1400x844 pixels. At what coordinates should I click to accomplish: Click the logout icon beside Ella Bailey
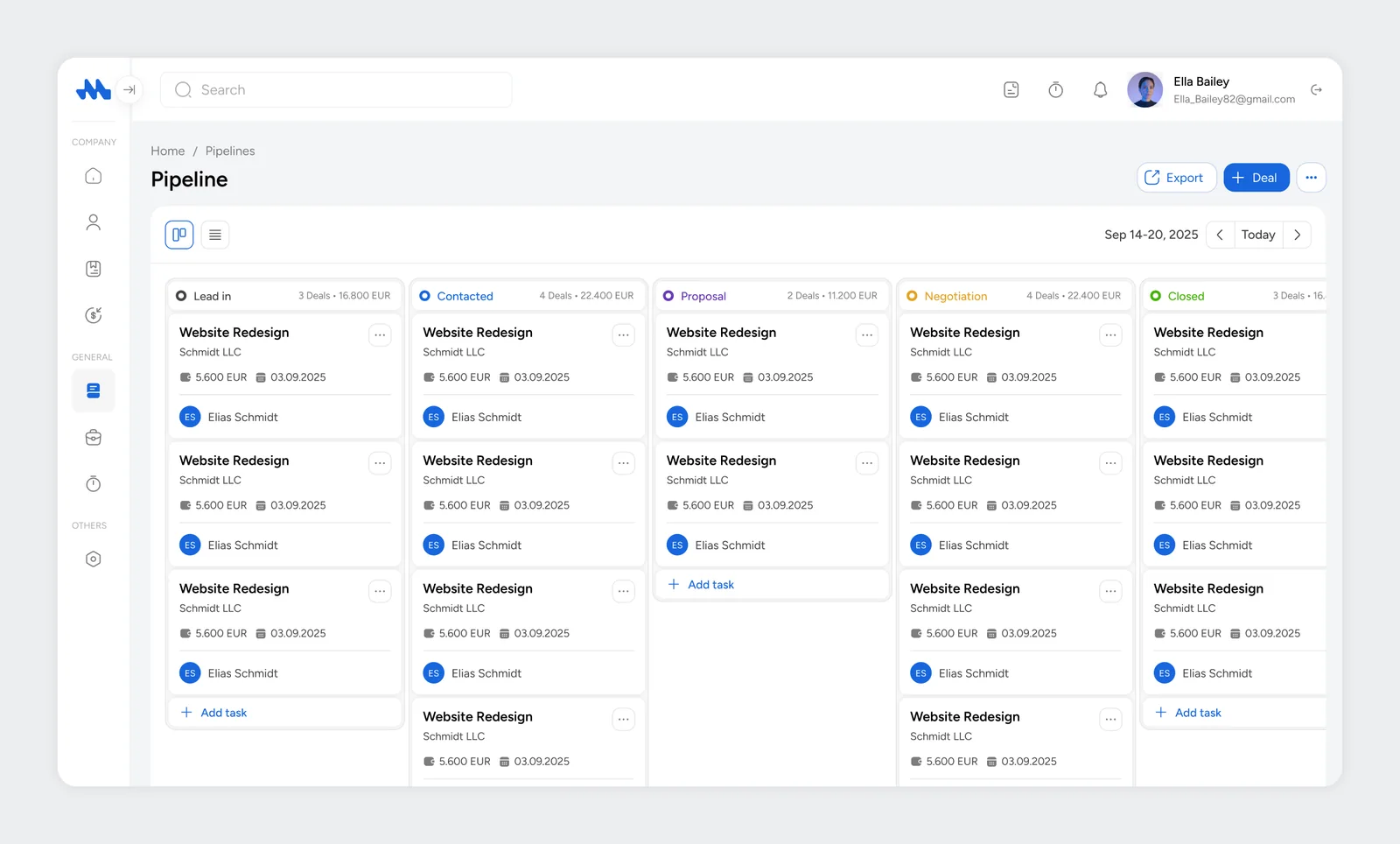1316,89
